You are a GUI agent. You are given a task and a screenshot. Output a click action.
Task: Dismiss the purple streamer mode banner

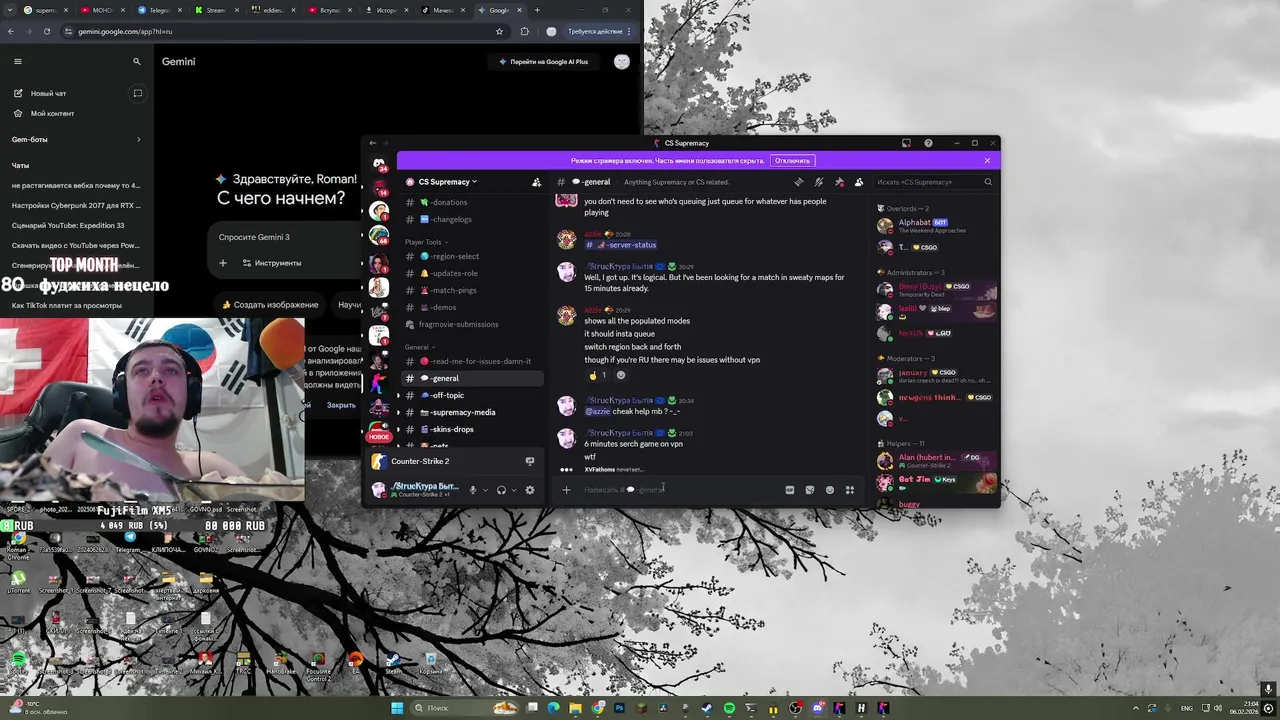tap(987, 160)
